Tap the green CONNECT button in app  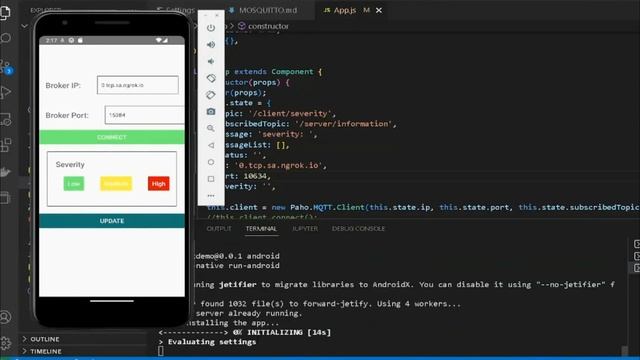point(112,137)
